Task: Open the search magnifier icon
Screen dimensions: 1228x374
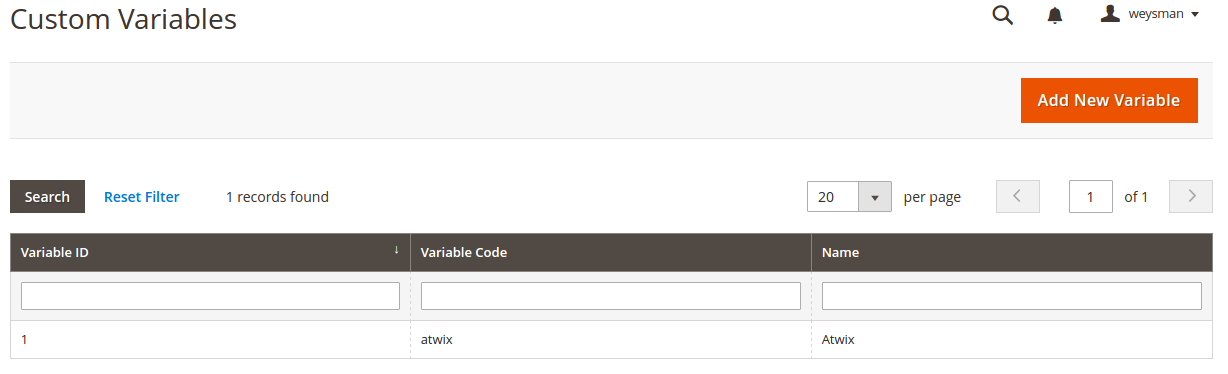Action: tap(1002, 15)
